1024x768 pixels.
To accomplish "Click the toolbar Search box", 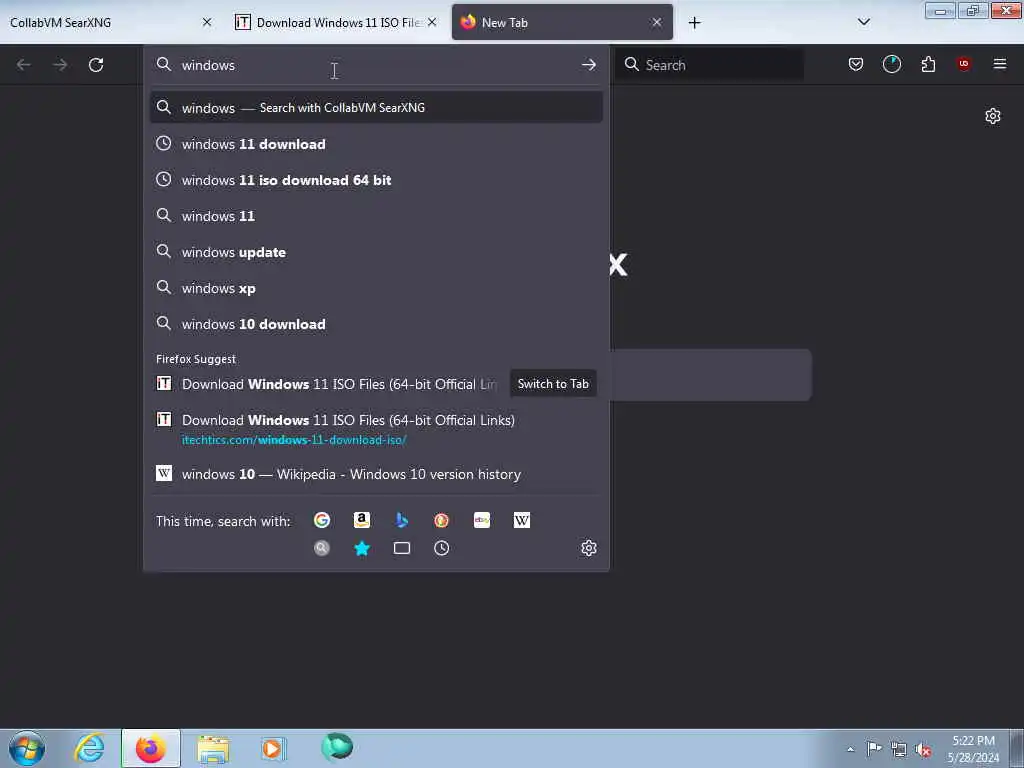I will 709,65.
